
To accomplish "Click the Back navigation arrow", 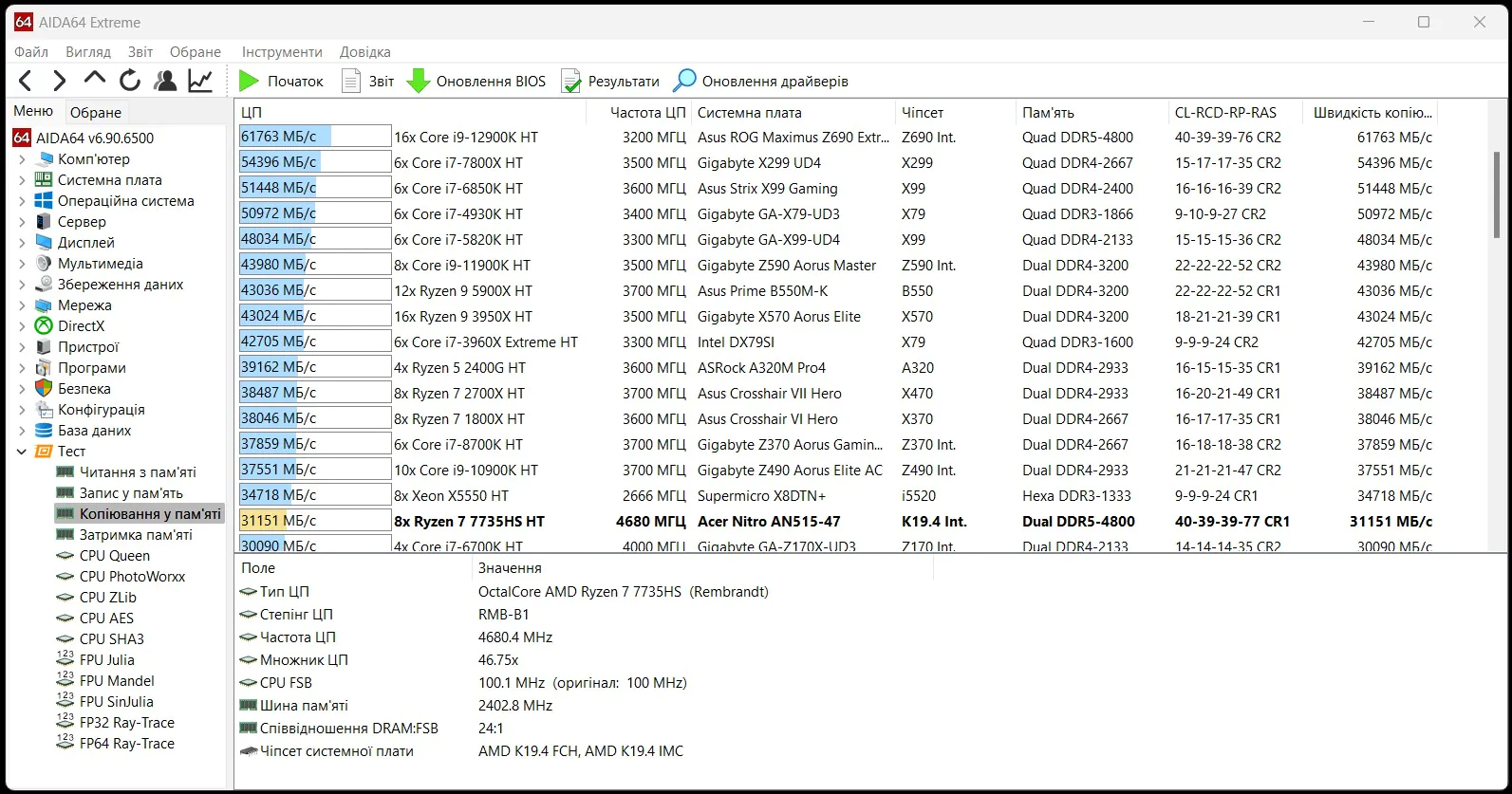I will click(26, 82).
